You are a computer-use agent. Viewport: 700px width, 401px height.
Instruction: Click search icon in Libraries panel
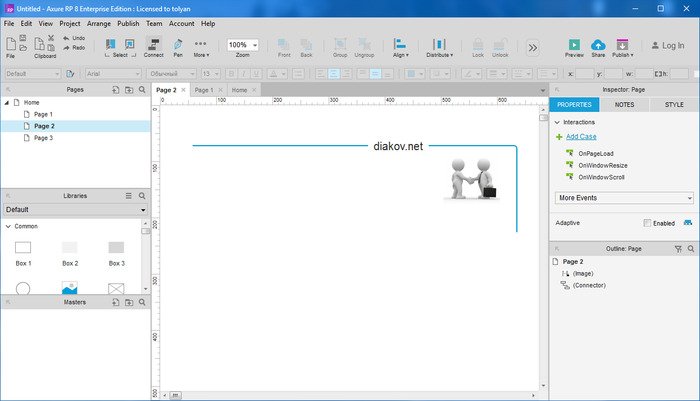tap(142, 196)
